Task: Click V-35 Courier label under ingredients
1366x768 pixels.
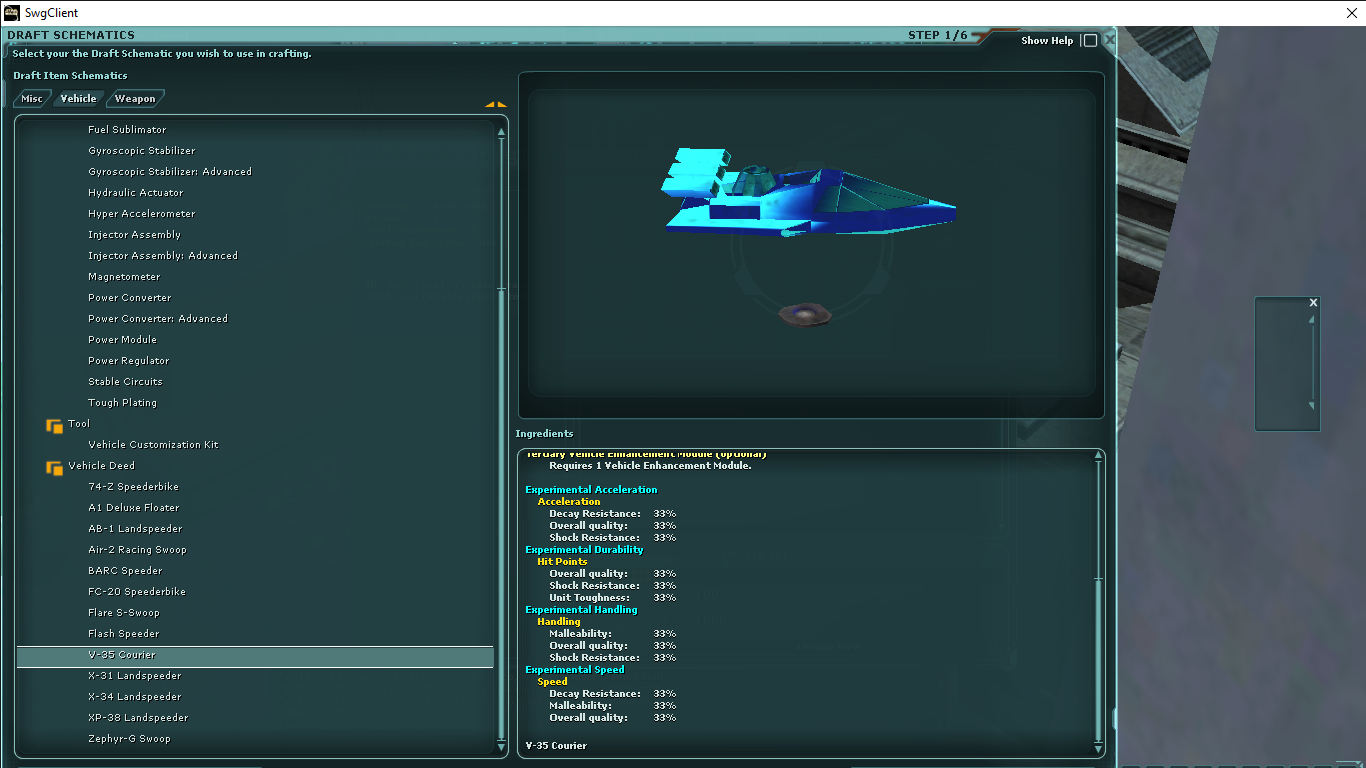Action: click(x=556, y=746)
